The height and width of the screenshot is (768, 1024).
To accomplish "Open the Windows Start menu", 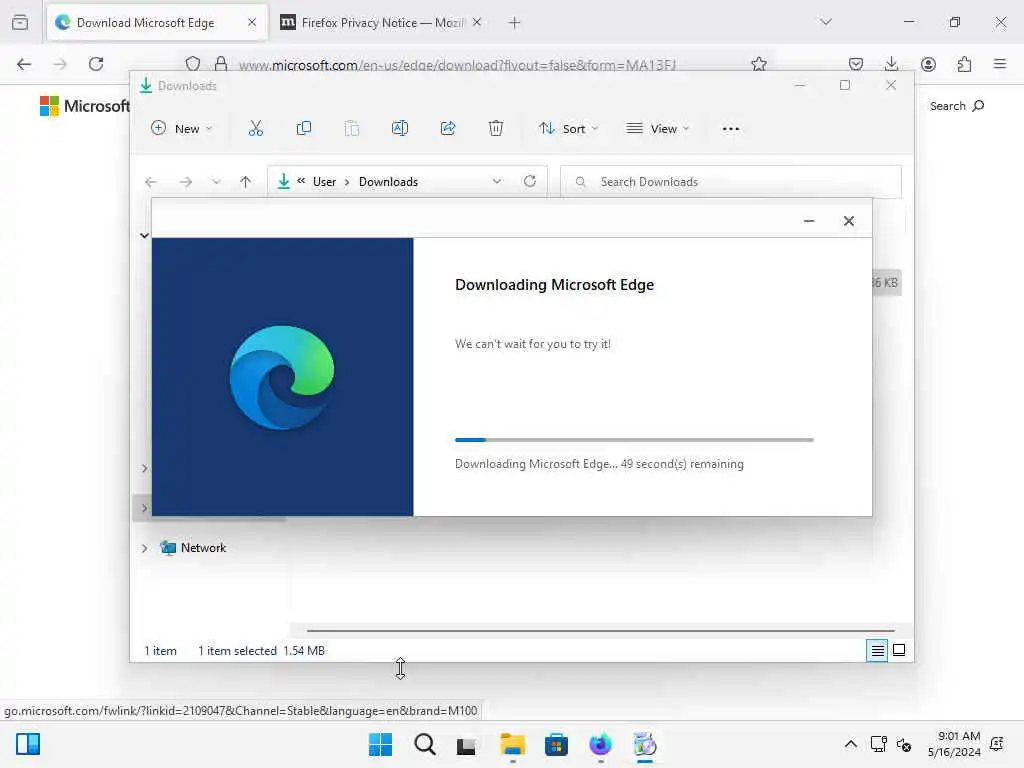I will 381,744.
